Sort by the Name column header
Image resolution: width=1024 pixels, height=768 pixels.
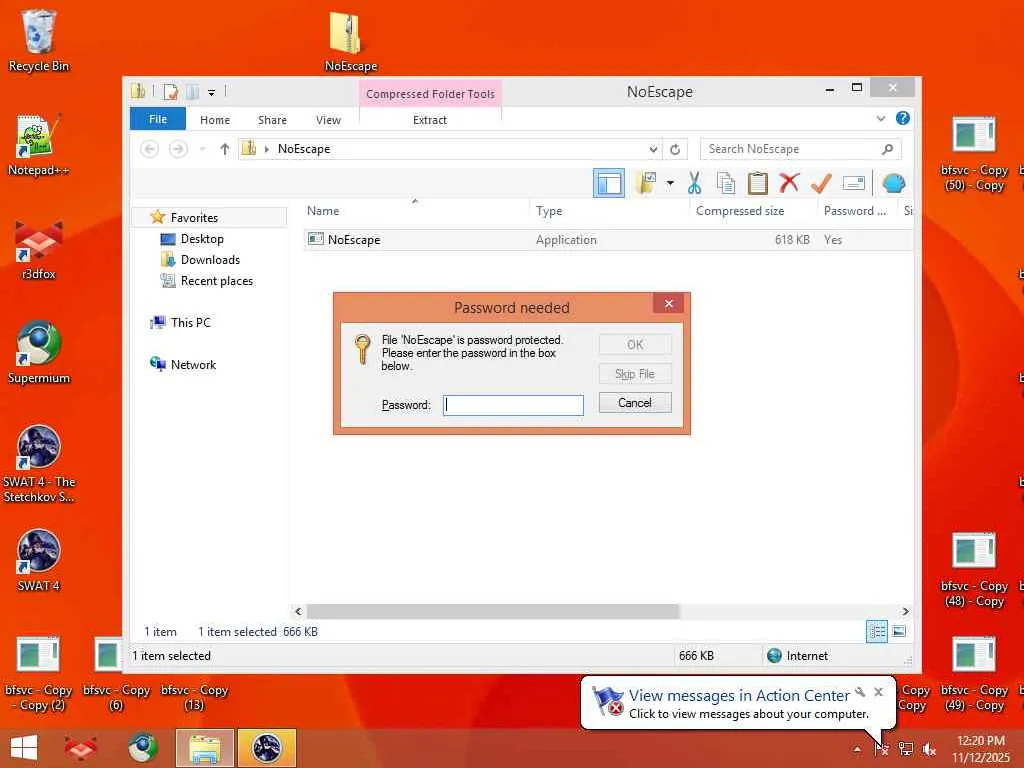coord(323,211)
